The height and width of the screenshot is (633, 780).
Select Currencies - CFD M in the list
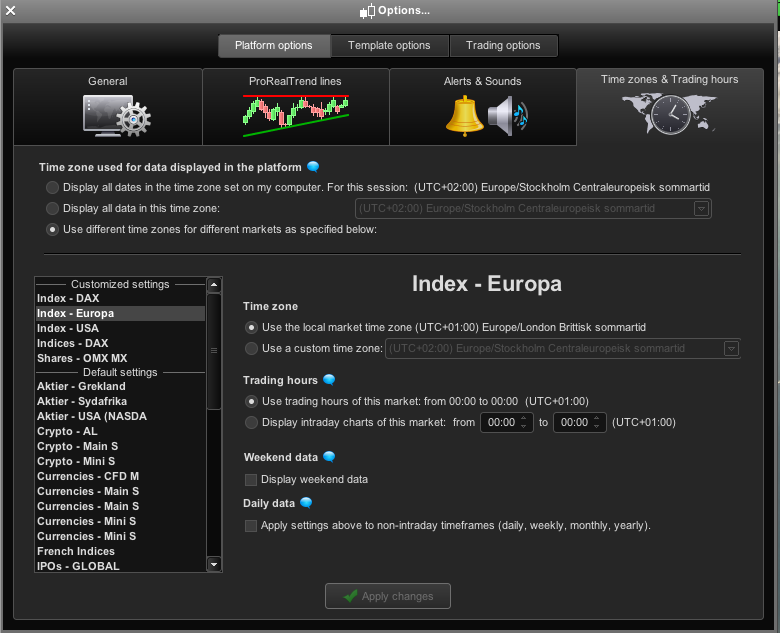click(x=120, y=476)
